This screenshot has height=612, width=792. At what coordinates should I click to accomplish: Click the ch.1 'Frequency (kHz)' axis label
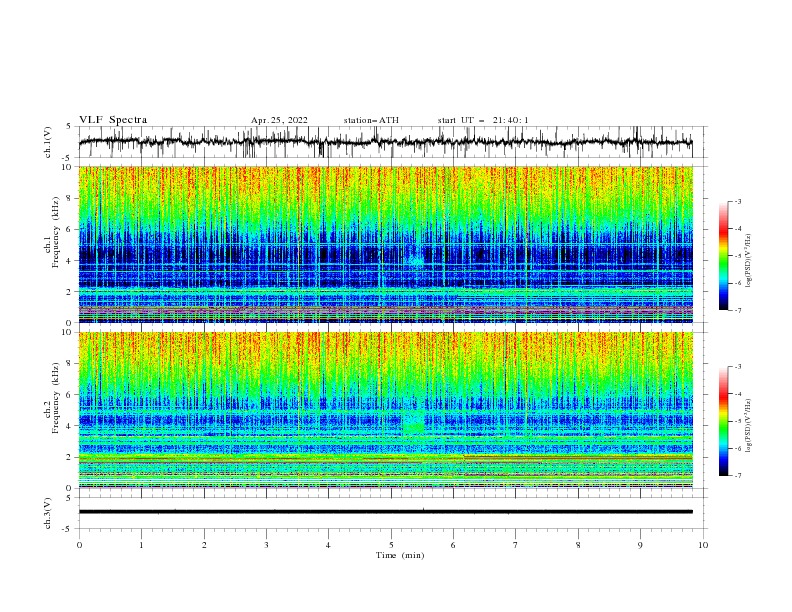56,233
